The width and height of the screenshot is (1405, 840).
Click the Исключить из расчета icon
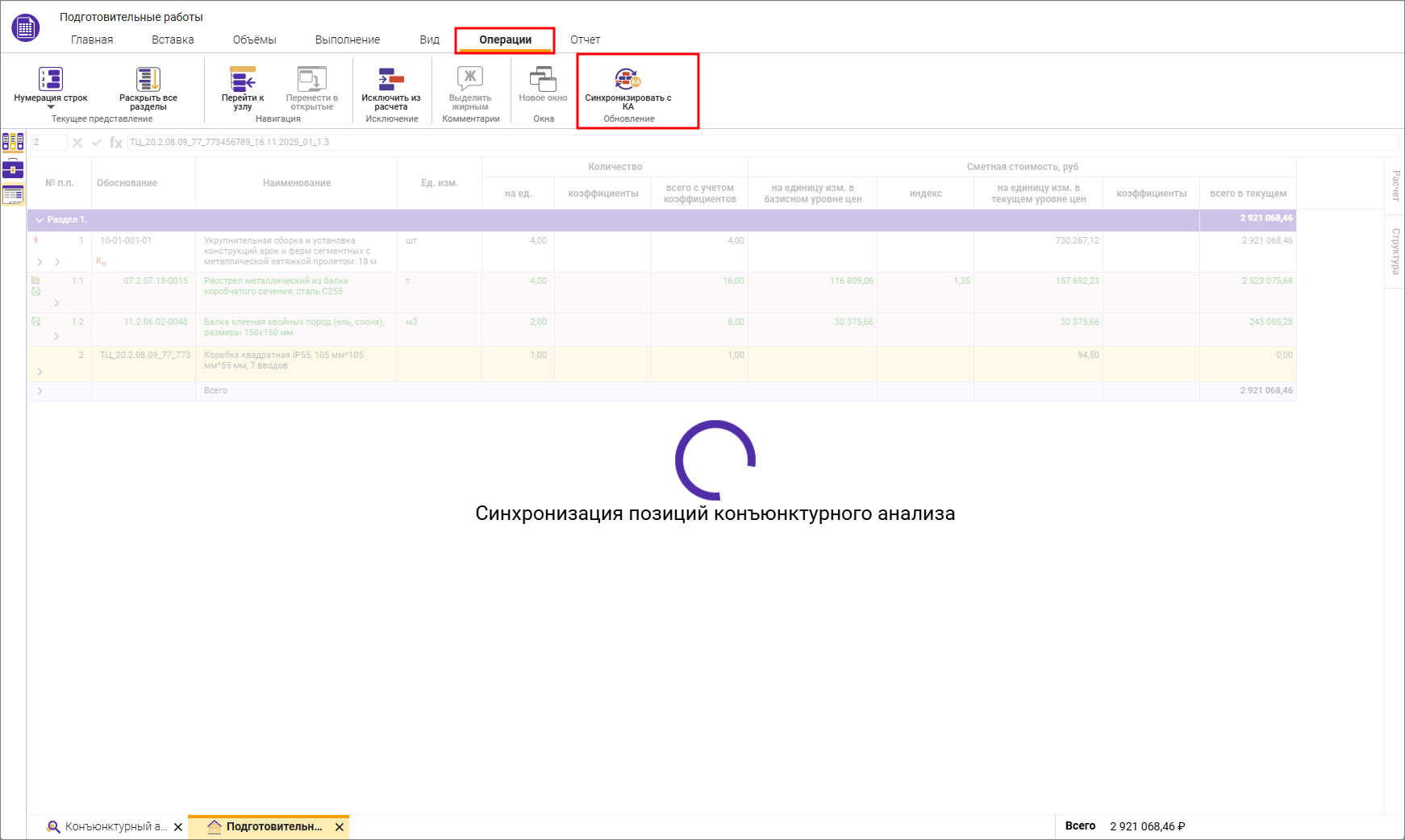pos(391,79)
